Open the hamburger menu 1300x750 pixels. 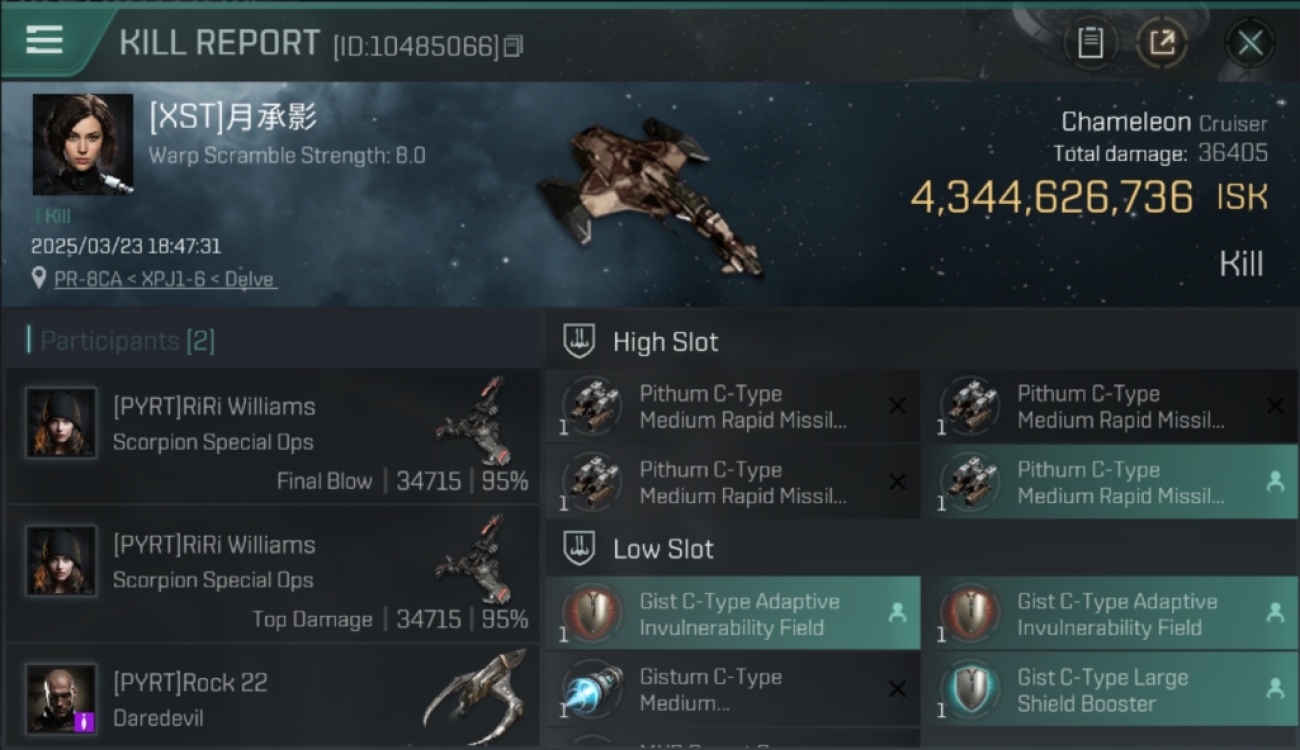[44, 41]
